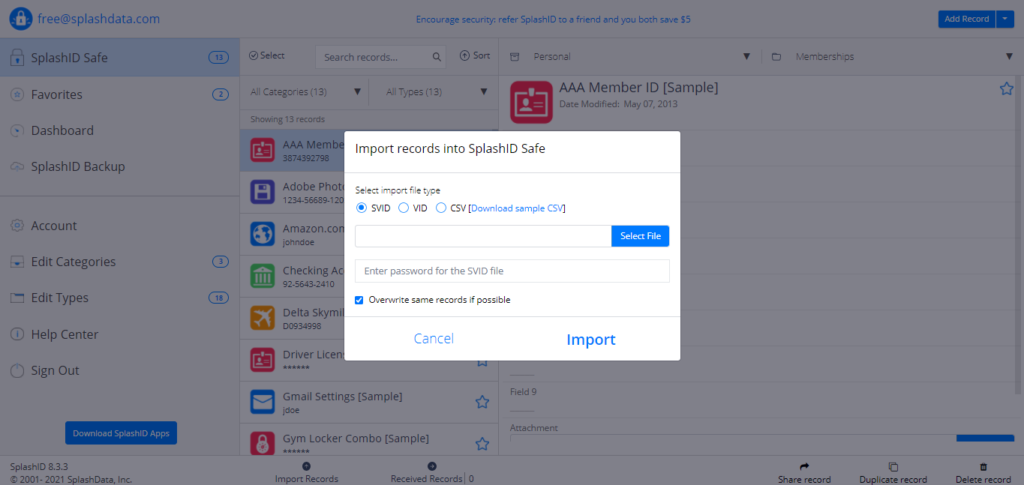Click the Delete record trash icon
This screenshot has width=1024, height=485.
coord(983,466)
